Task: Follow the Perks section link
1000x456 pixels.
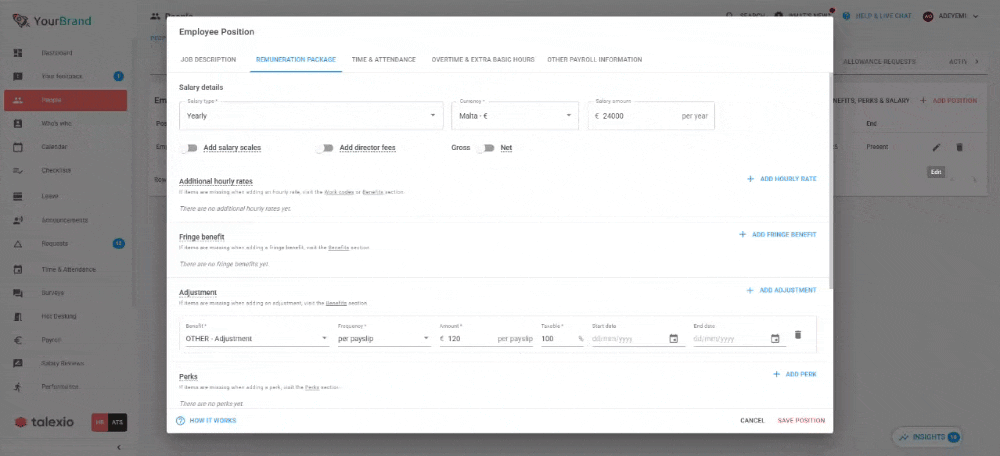Action: [312, 387]
